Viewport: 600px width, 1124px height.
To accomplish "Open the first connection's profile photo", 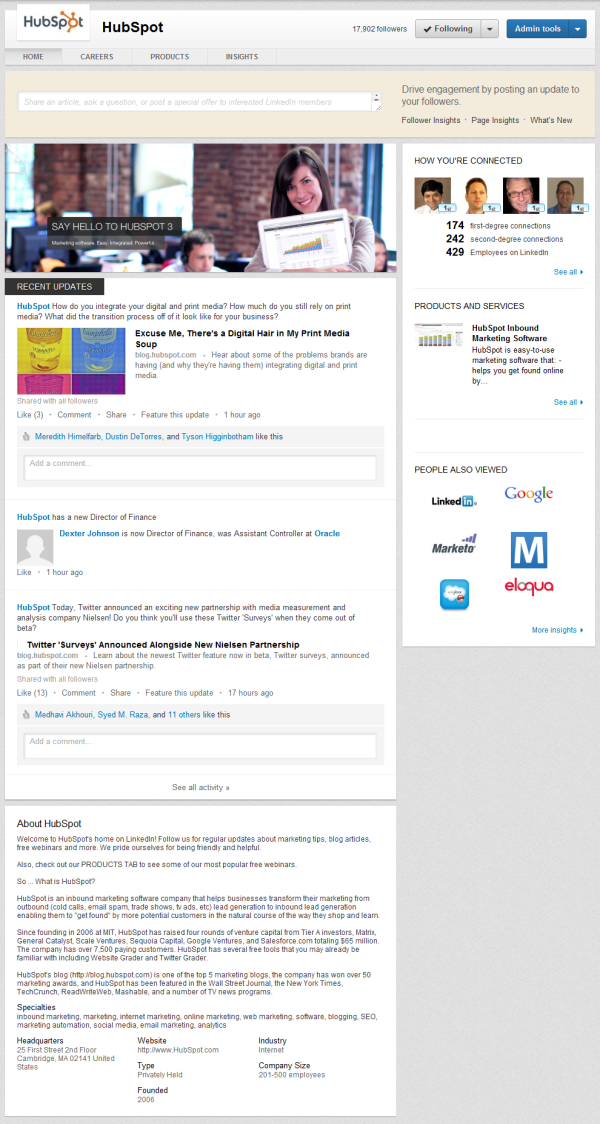I will 433,196.
